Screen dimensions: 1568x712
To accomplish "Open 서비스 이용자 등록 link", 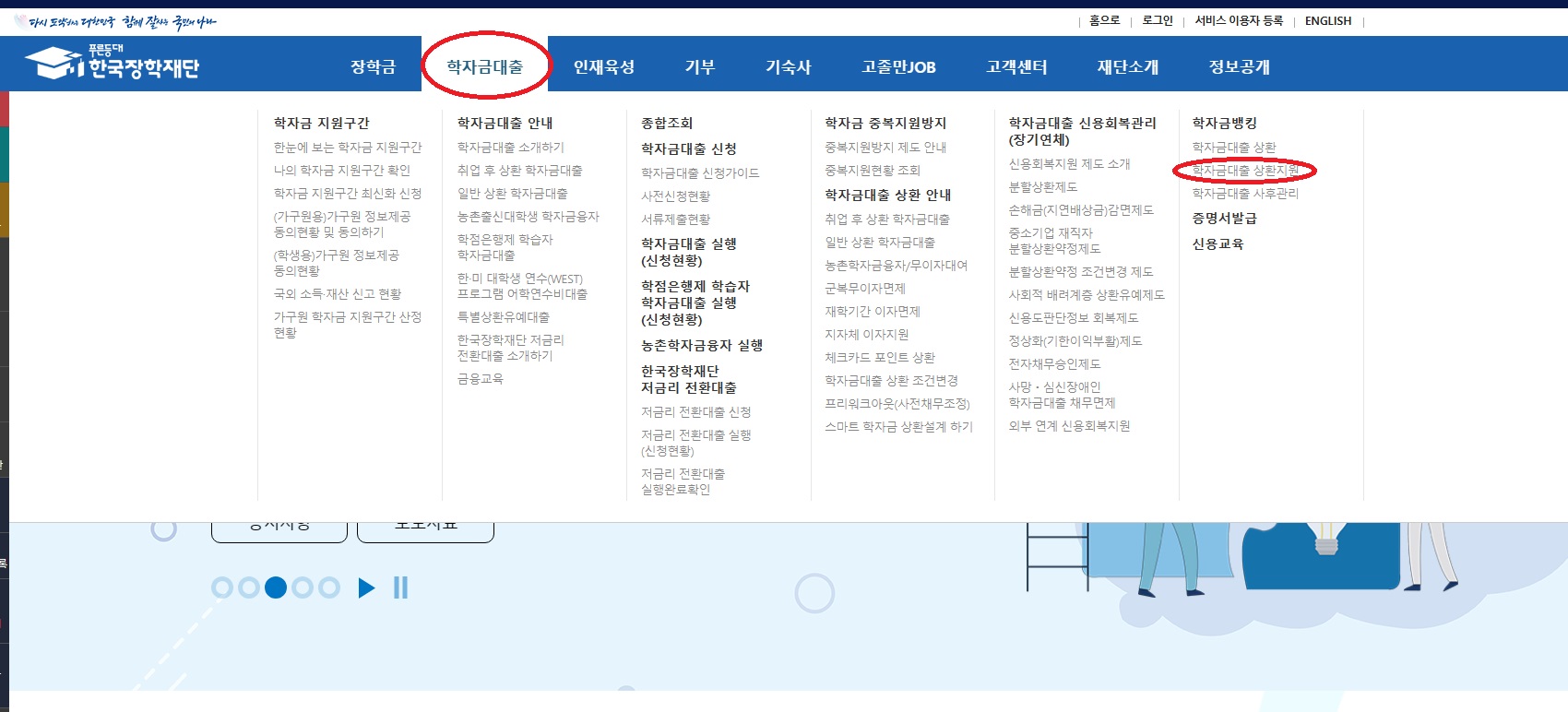I will pos(1239,20).
